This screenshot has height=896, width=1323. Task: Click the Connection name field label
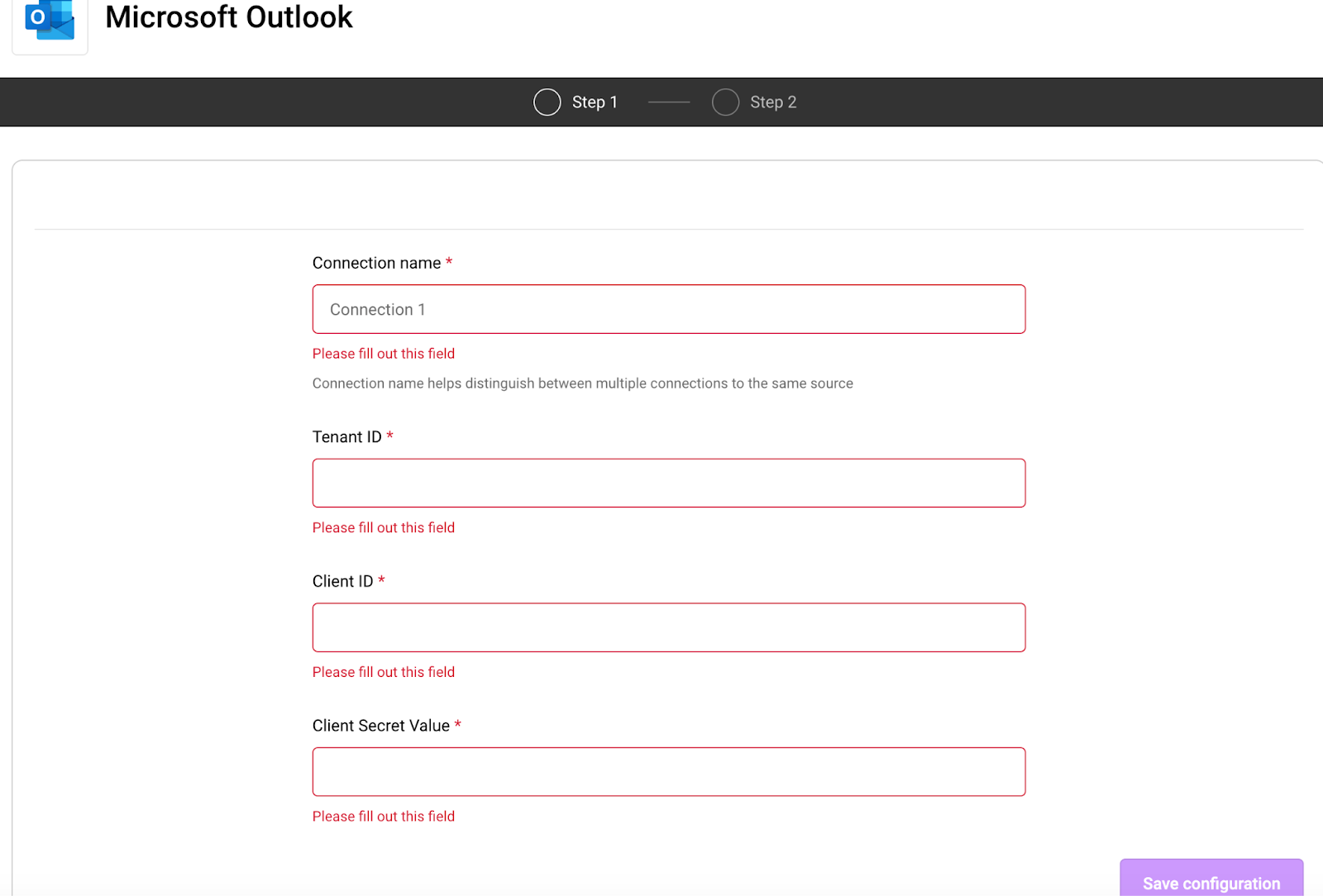click(x=376, y=263)
